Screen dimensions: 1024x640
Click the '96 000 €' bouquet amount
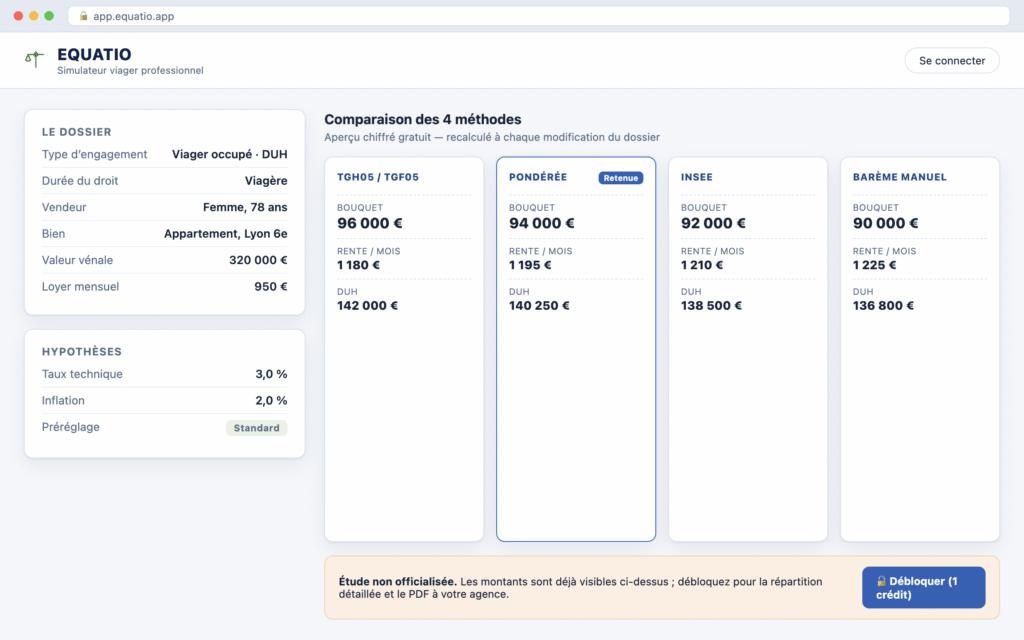point(370,223)
